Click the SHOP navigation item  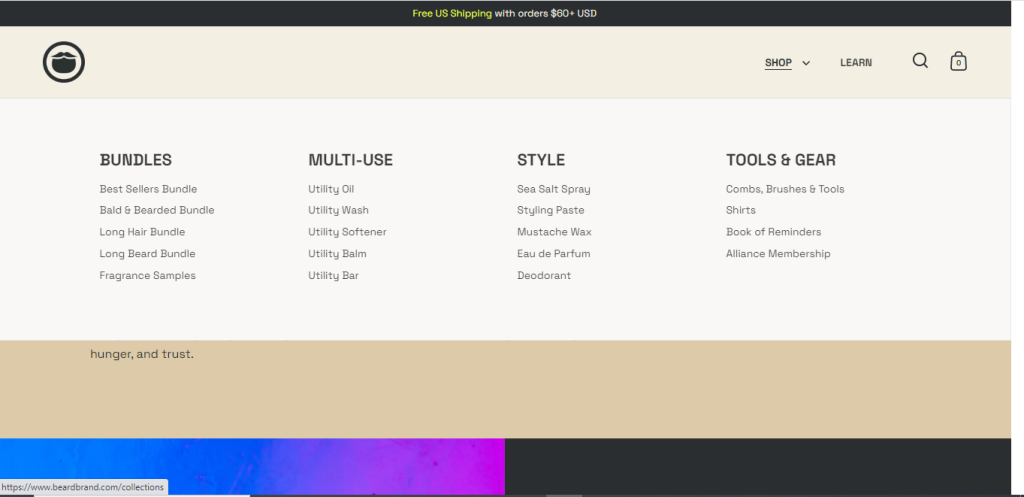click(x=778, y=63)
